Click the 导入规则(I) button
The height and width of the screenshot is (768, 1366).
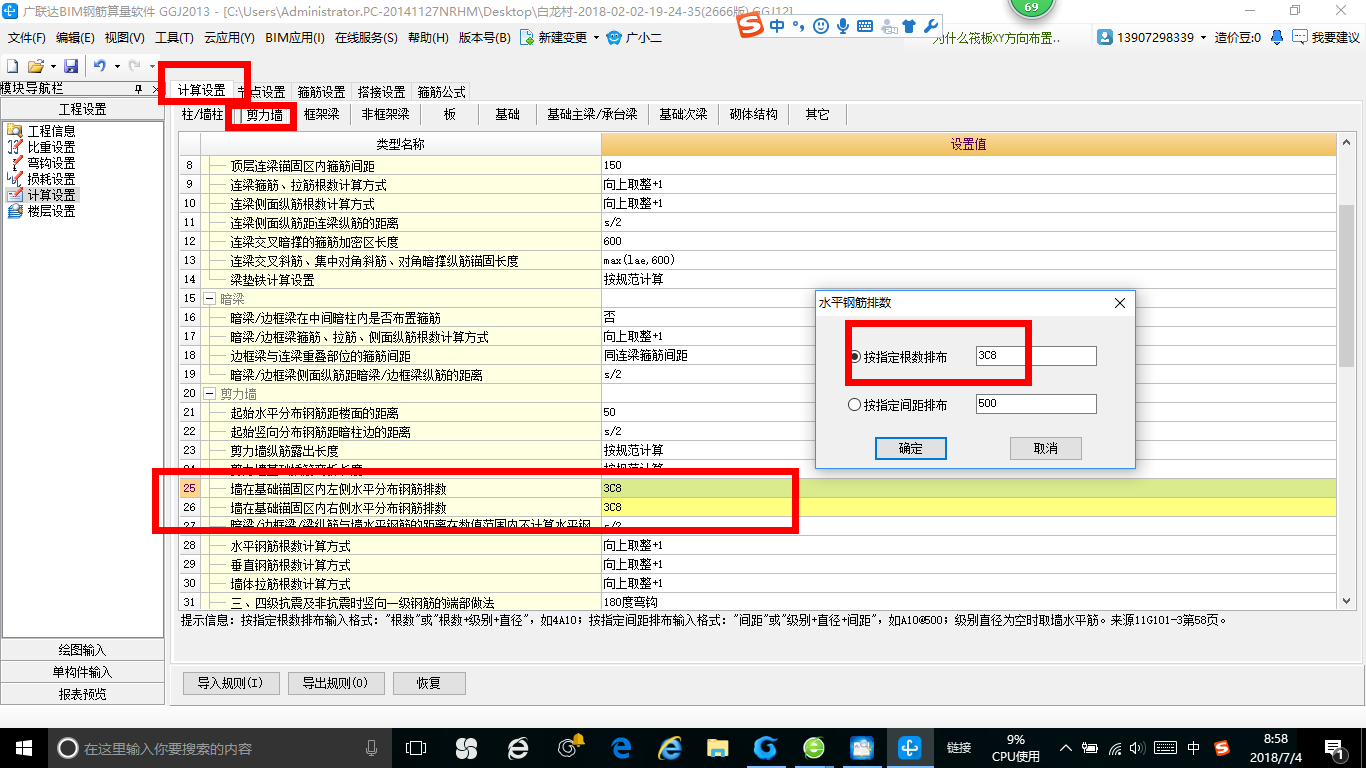[x=230, y=684]
